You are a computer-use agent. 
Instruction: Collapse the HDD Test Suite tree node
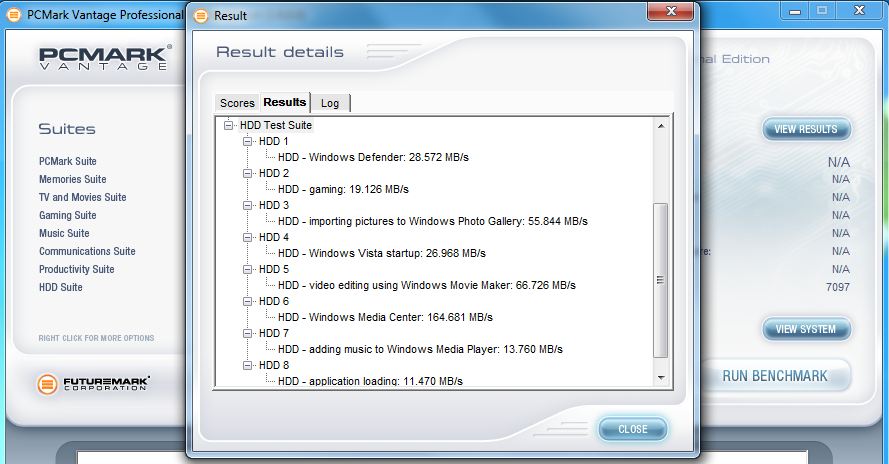coord(228,125)
